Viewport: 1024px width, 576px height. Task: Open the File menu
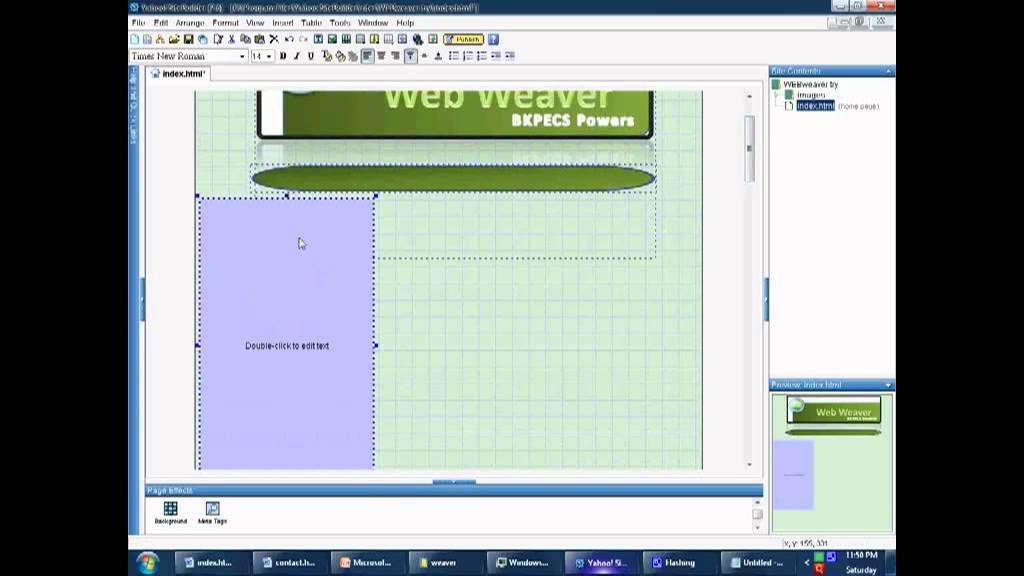point(138,23)
